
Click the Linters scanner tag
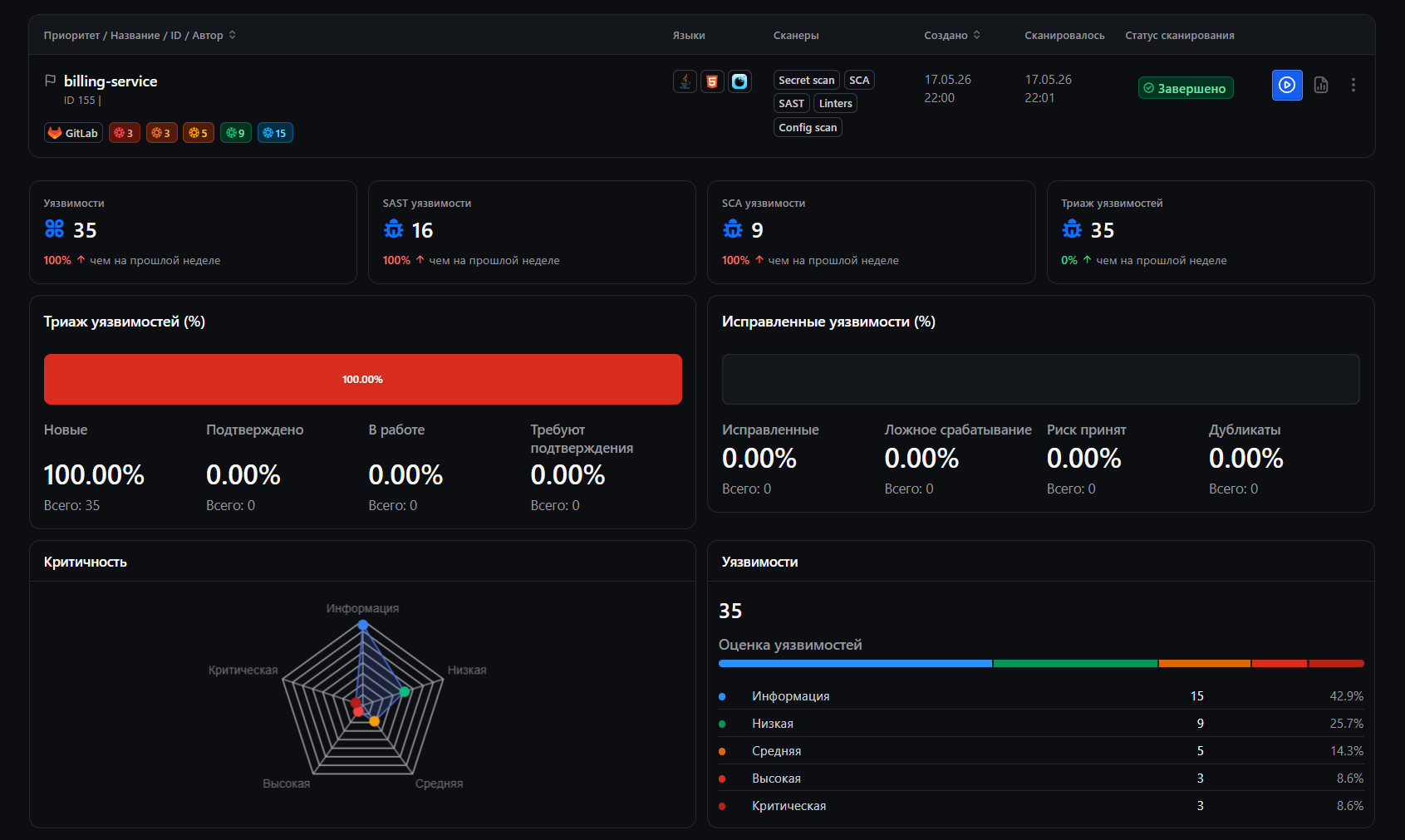835,103
